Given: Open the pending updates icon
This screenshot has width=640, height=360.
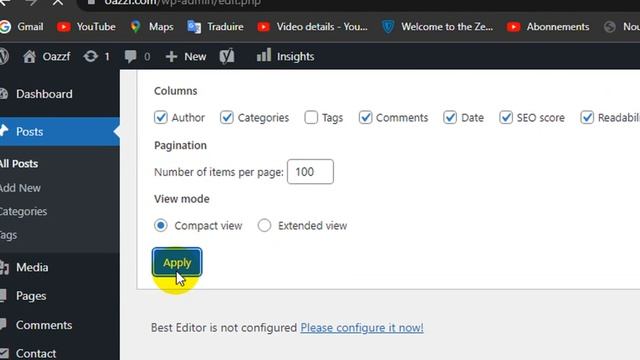Looking at the screenshot, I should [96, 56].
